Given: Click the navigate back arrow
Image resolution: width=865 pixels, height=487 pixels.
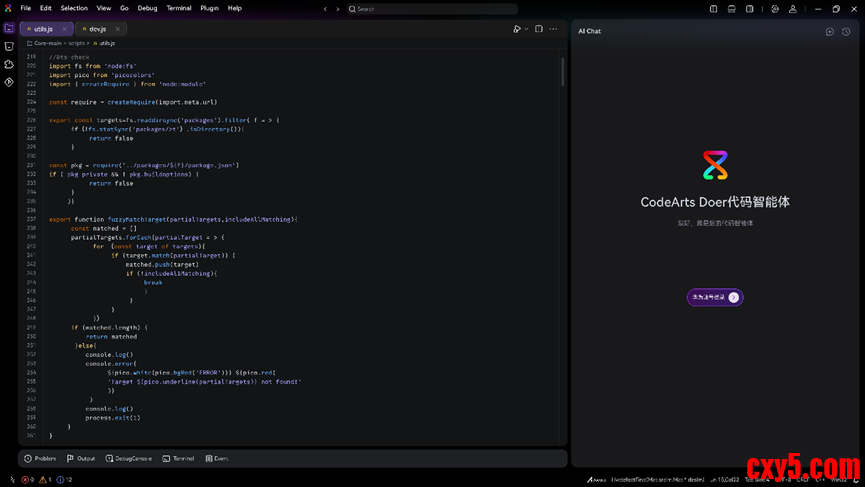Looking at the screenshot, I should coord(325,9).
